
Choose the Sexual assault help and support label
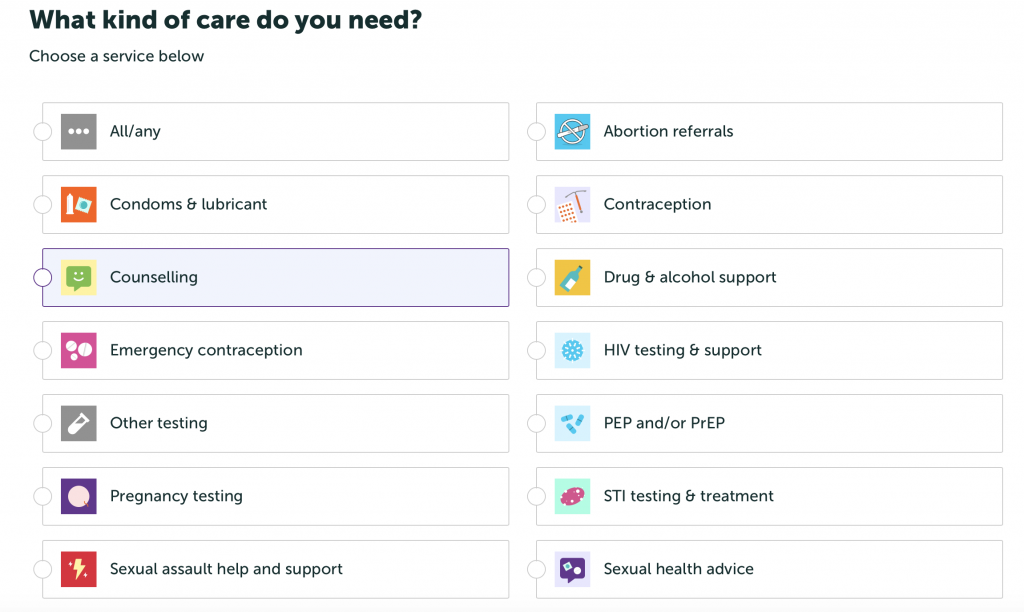pos(226,570)
